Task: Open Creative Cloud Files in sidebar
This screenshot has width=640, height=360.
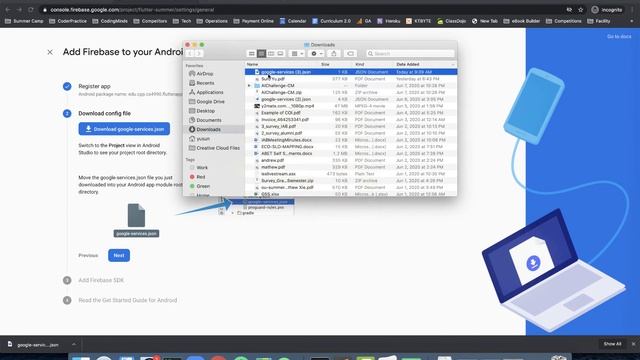Action: 218,148
